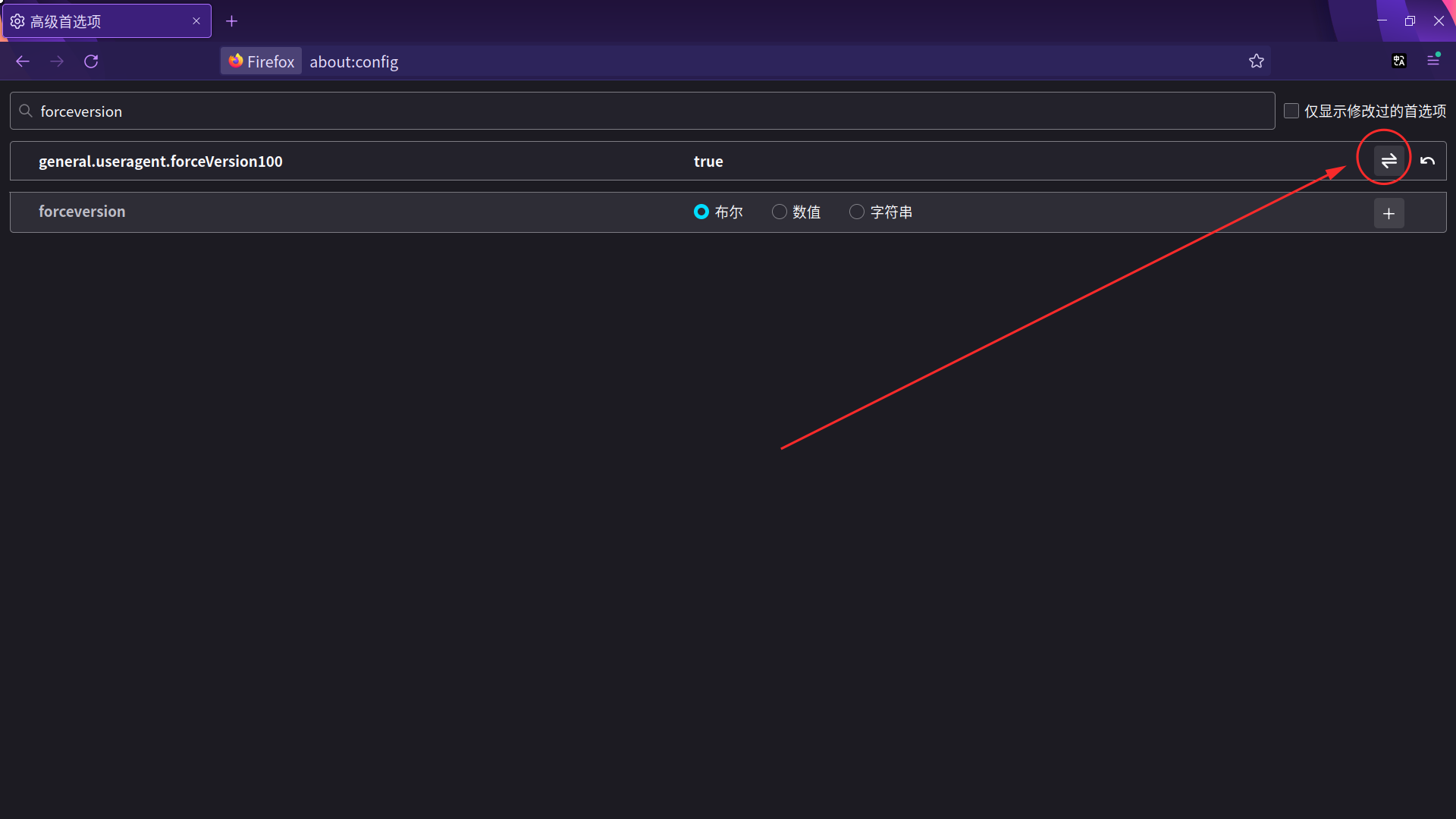This screenshot has height=819, width=1456.
Task: Click the Firefox identity badge
Action: tap(262, 61)
